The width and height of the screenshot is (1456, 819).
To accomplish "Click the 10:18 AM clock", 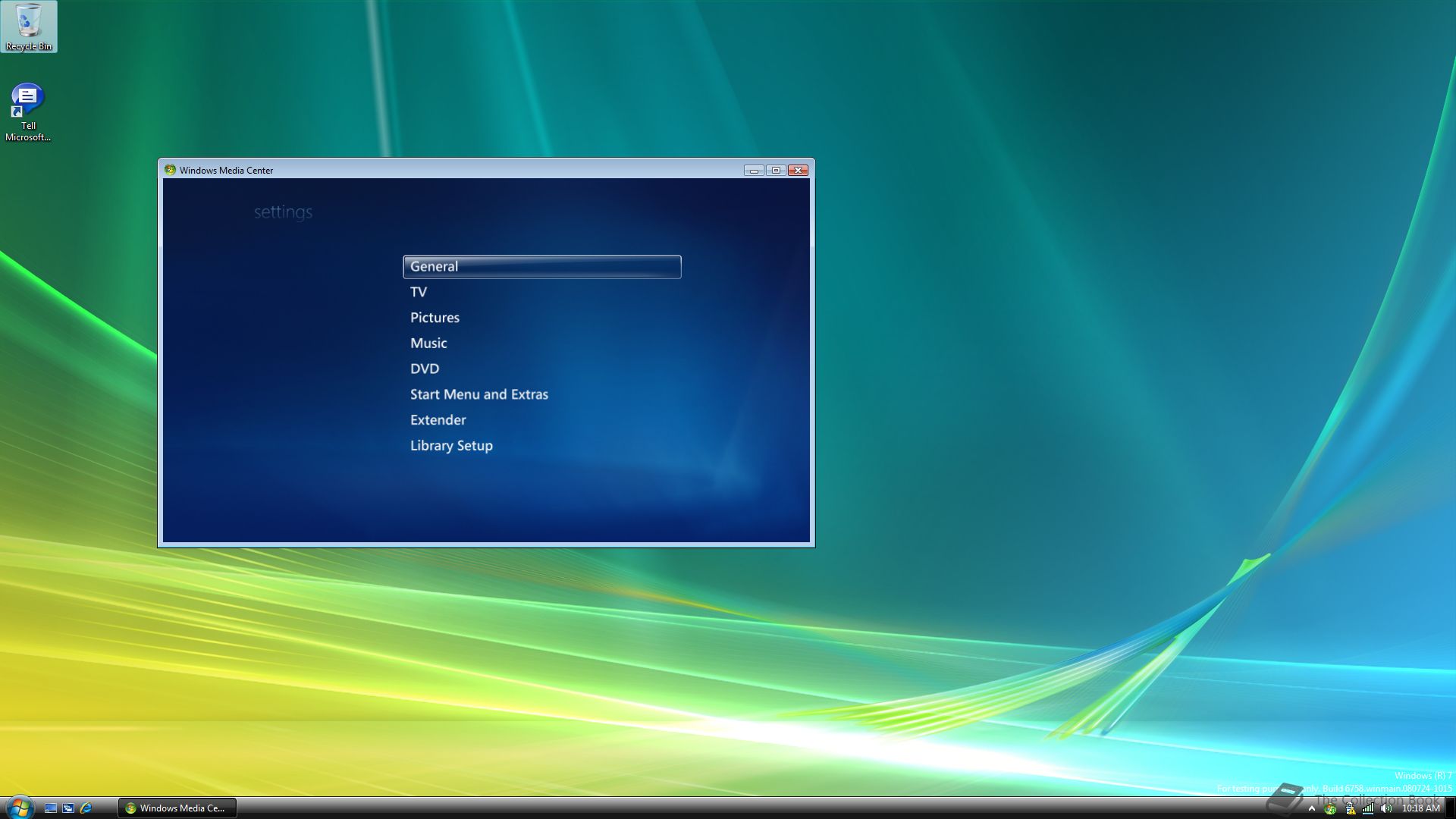I will (x=1420, y=808).
